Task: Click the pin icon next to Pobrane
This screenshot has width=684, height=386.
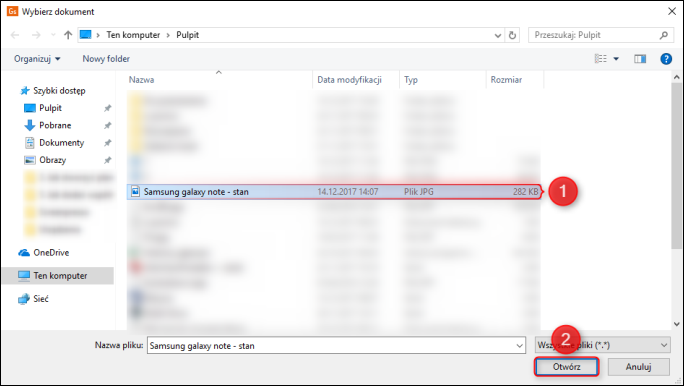Action: pos(107,126)
